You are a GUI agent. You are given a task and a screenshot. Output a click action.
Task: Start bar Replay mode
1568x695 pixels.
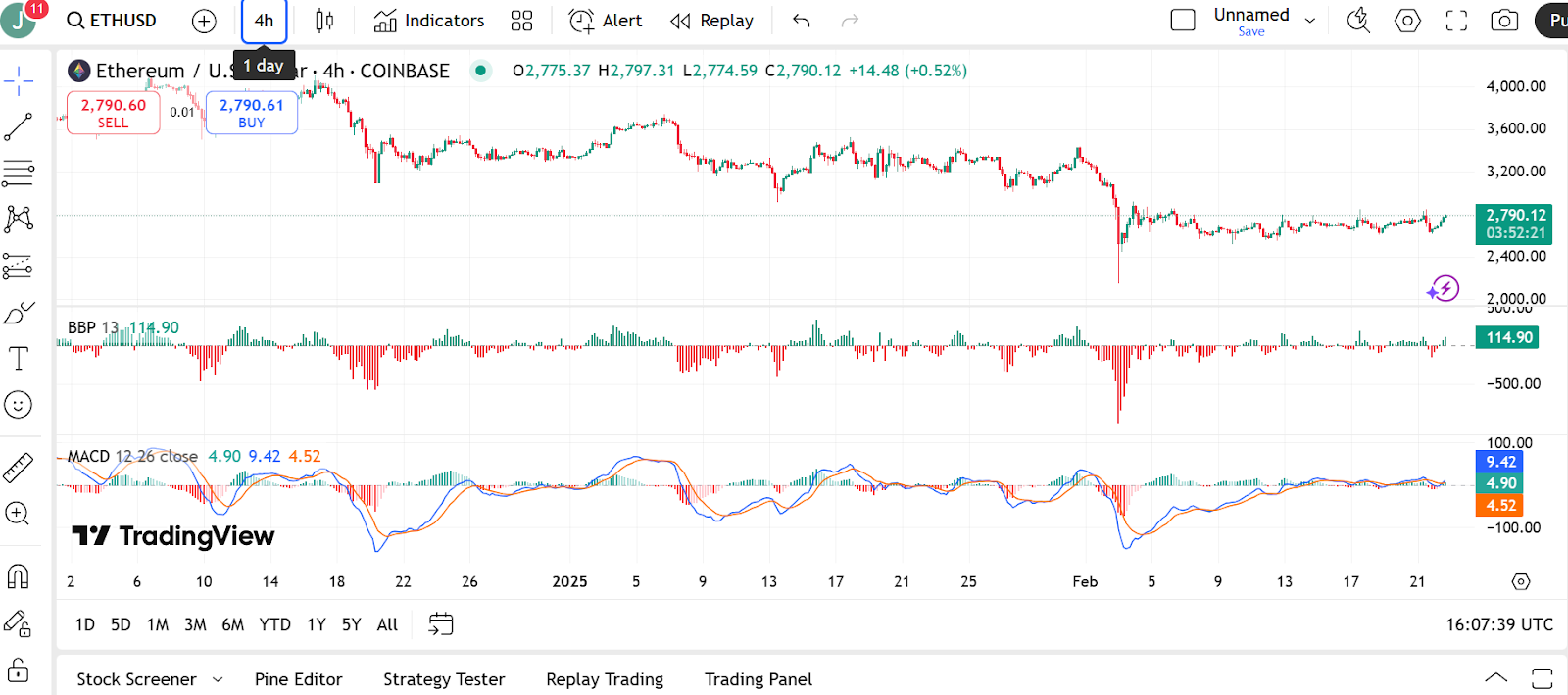pos(711,21)
